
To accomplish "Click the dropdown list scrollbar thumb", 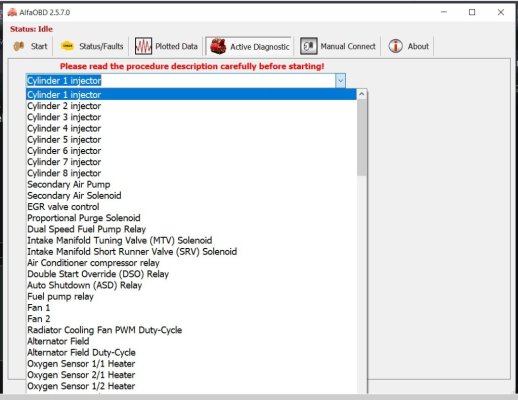I will click(x=362, y=138).
